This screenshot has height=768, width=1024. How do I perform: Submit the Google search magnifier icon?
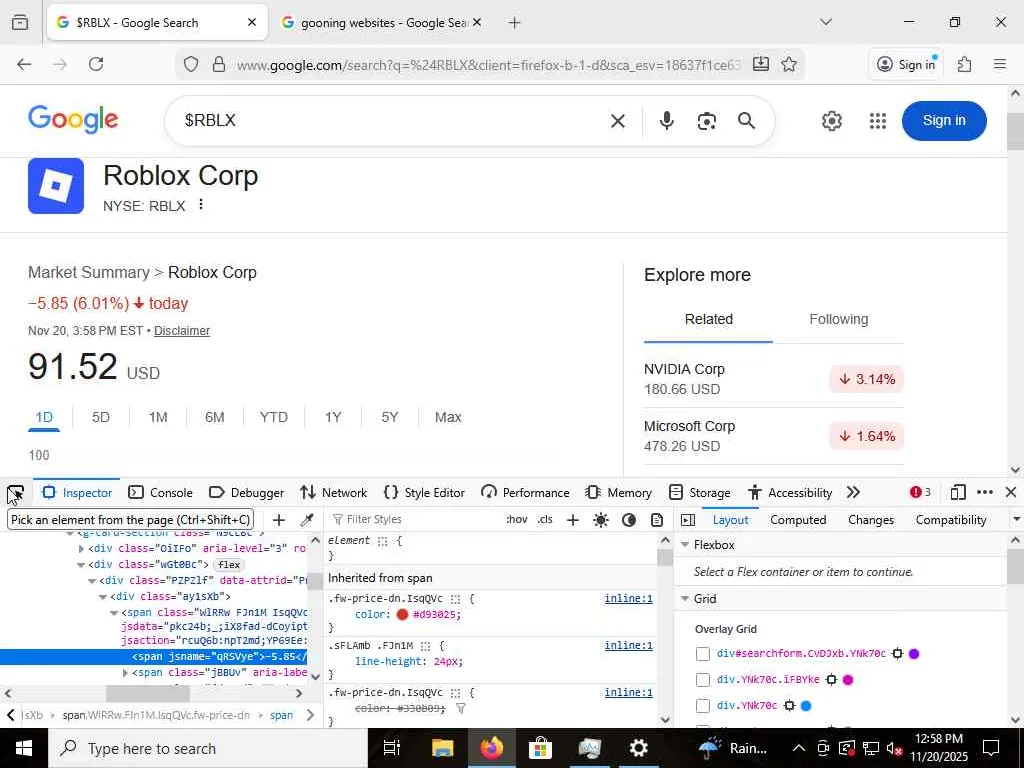[x=746, y=121]
